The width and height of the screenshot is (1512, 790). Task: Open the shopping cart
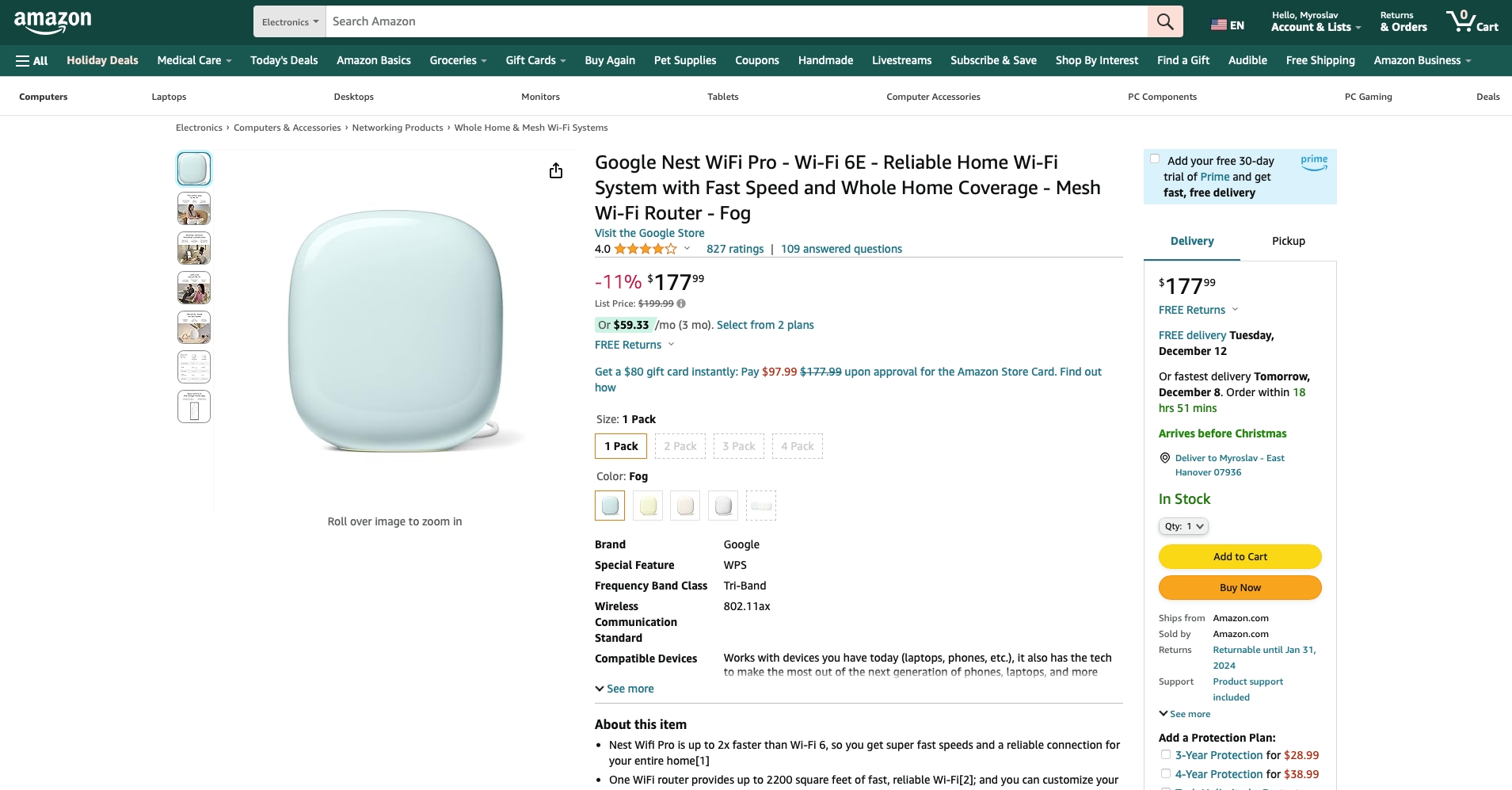tap(1472, 21)
